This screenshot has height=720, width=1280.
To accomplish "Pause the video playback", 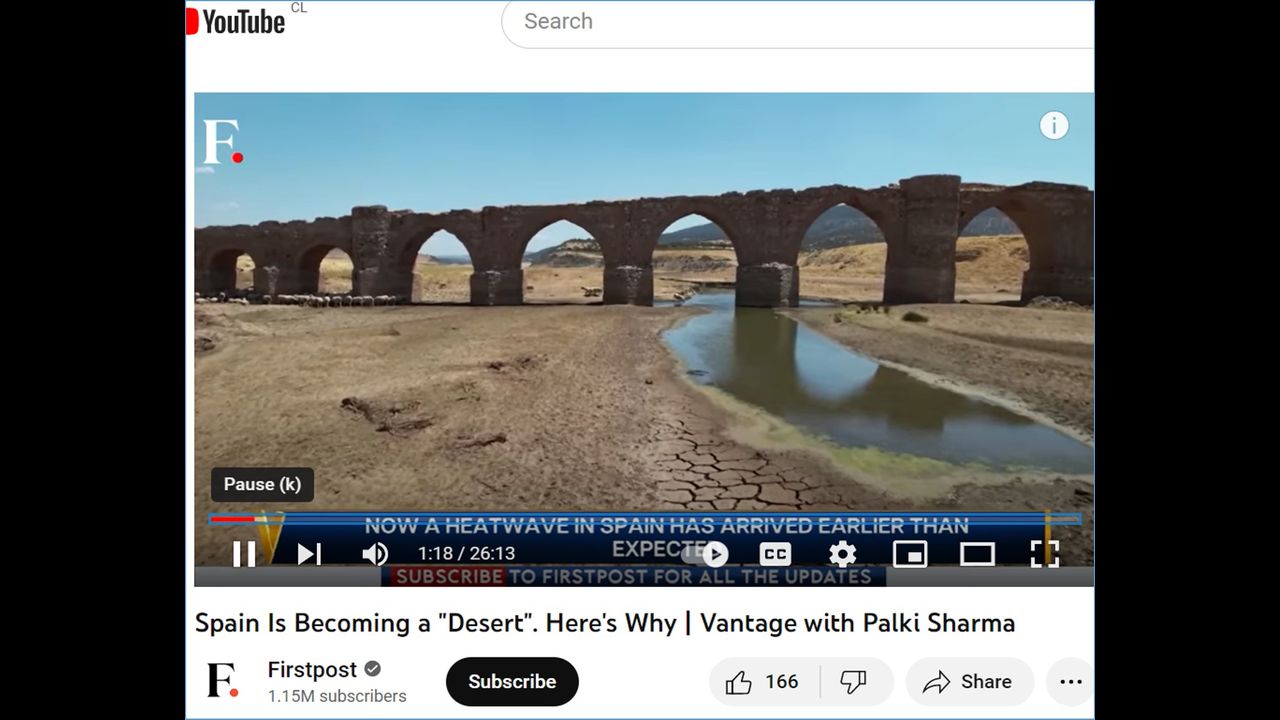I will 244,554.
